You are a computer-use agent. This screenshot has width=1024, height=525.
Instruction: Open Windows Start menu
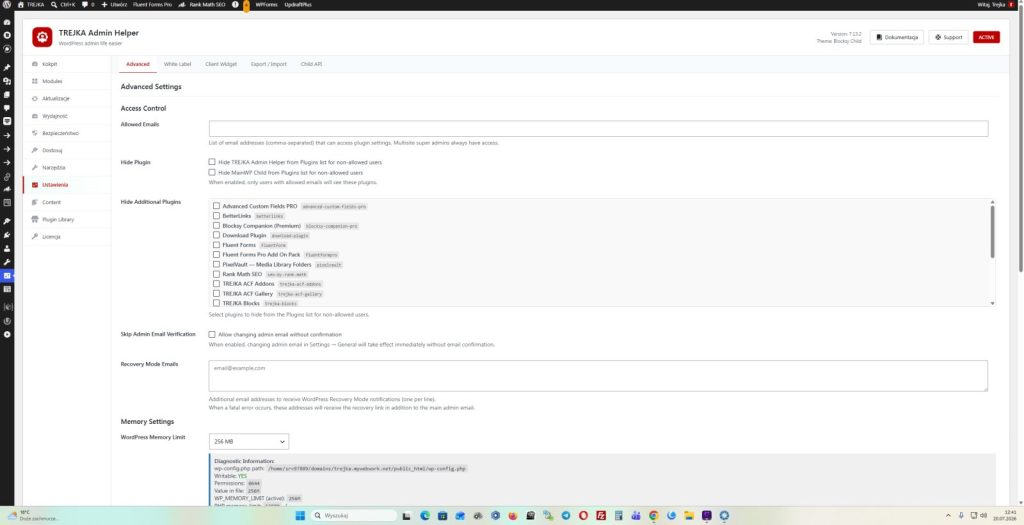coord(300,515)
